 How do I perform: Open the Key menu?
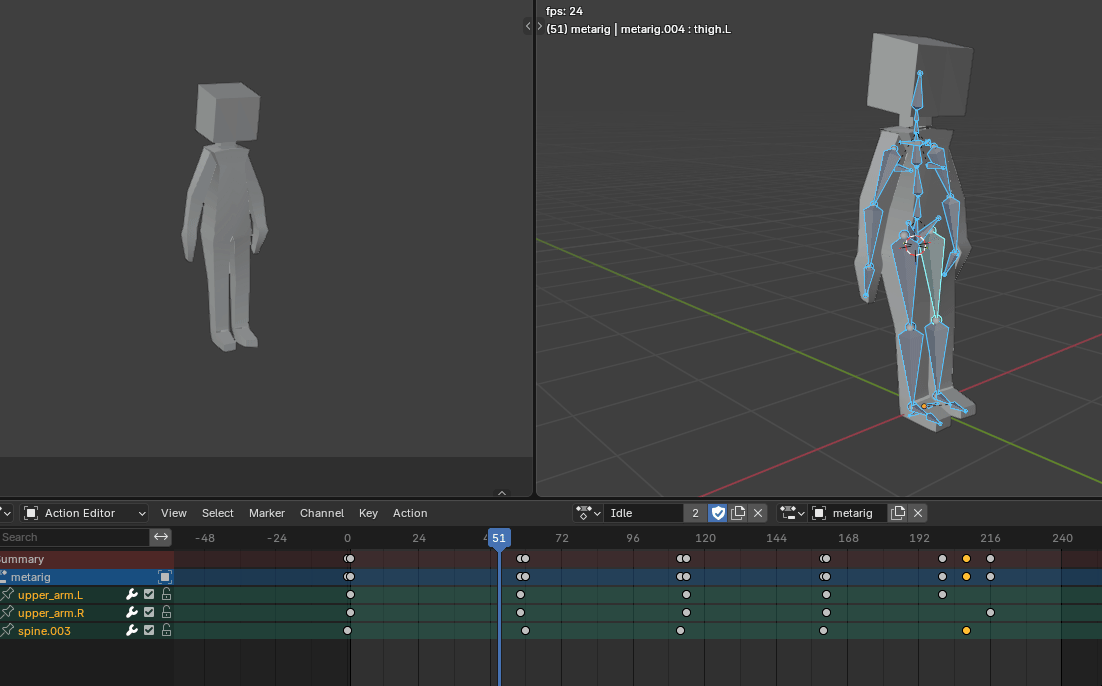coord(368,513)
